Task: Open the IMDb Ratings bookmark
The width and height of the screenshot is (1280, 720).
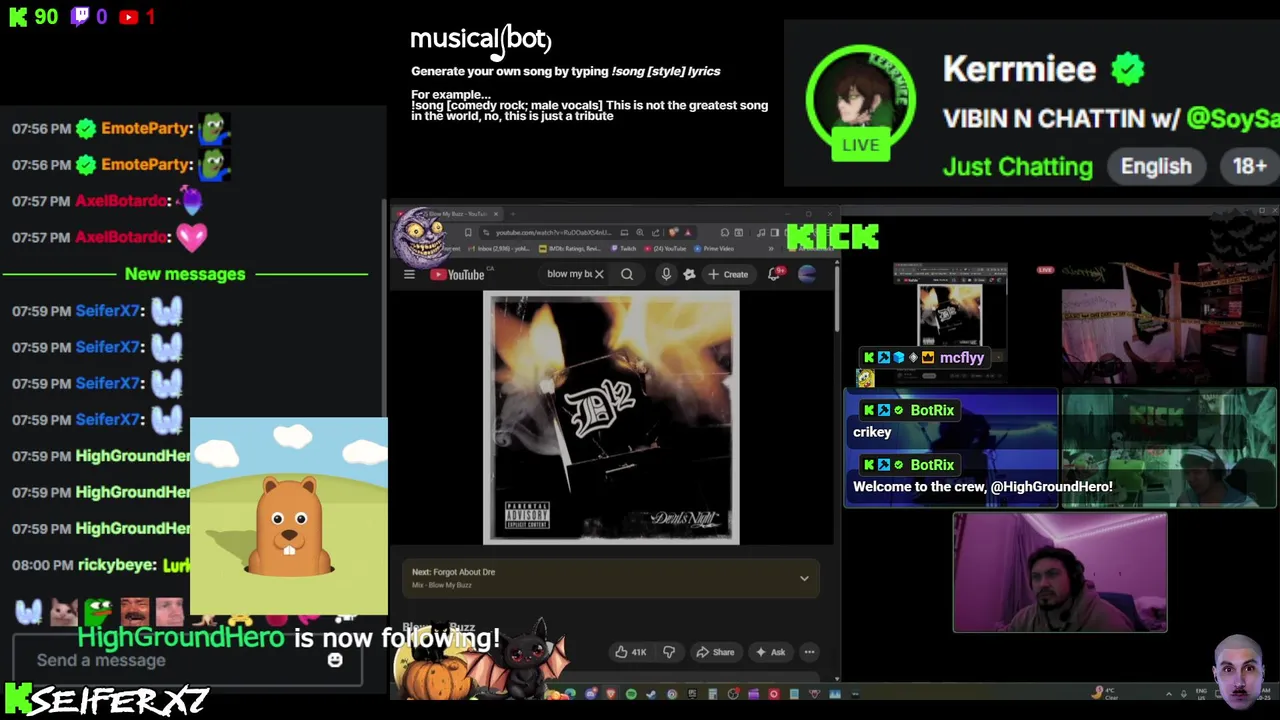Action: tap(569, 249)
